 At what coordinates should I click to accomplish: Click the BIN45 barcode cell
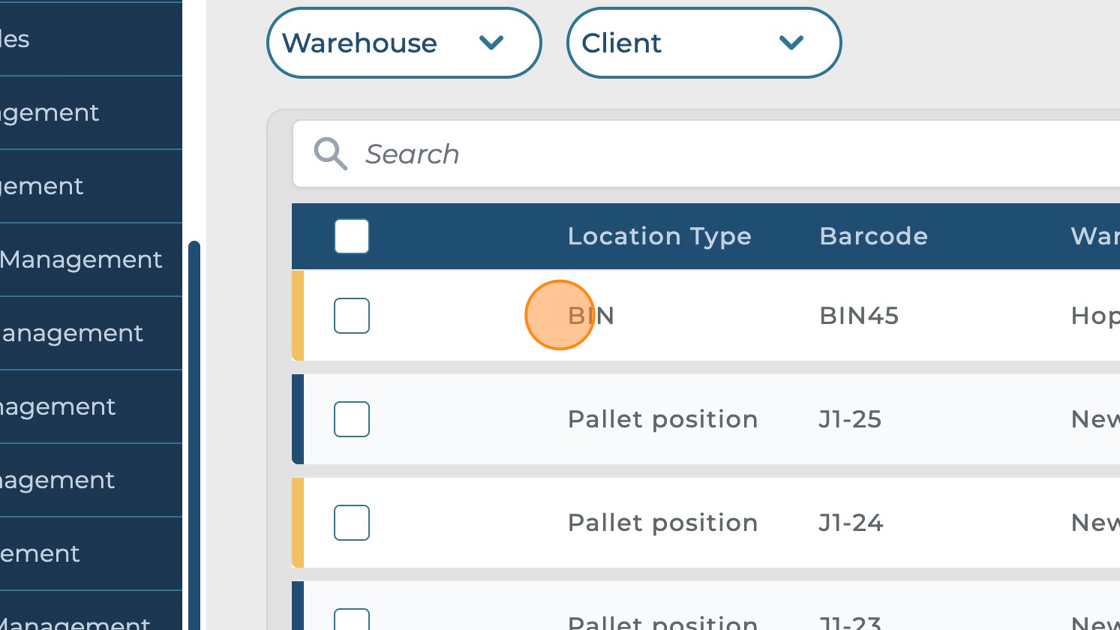pyautogui.click(x=858, y=316)
